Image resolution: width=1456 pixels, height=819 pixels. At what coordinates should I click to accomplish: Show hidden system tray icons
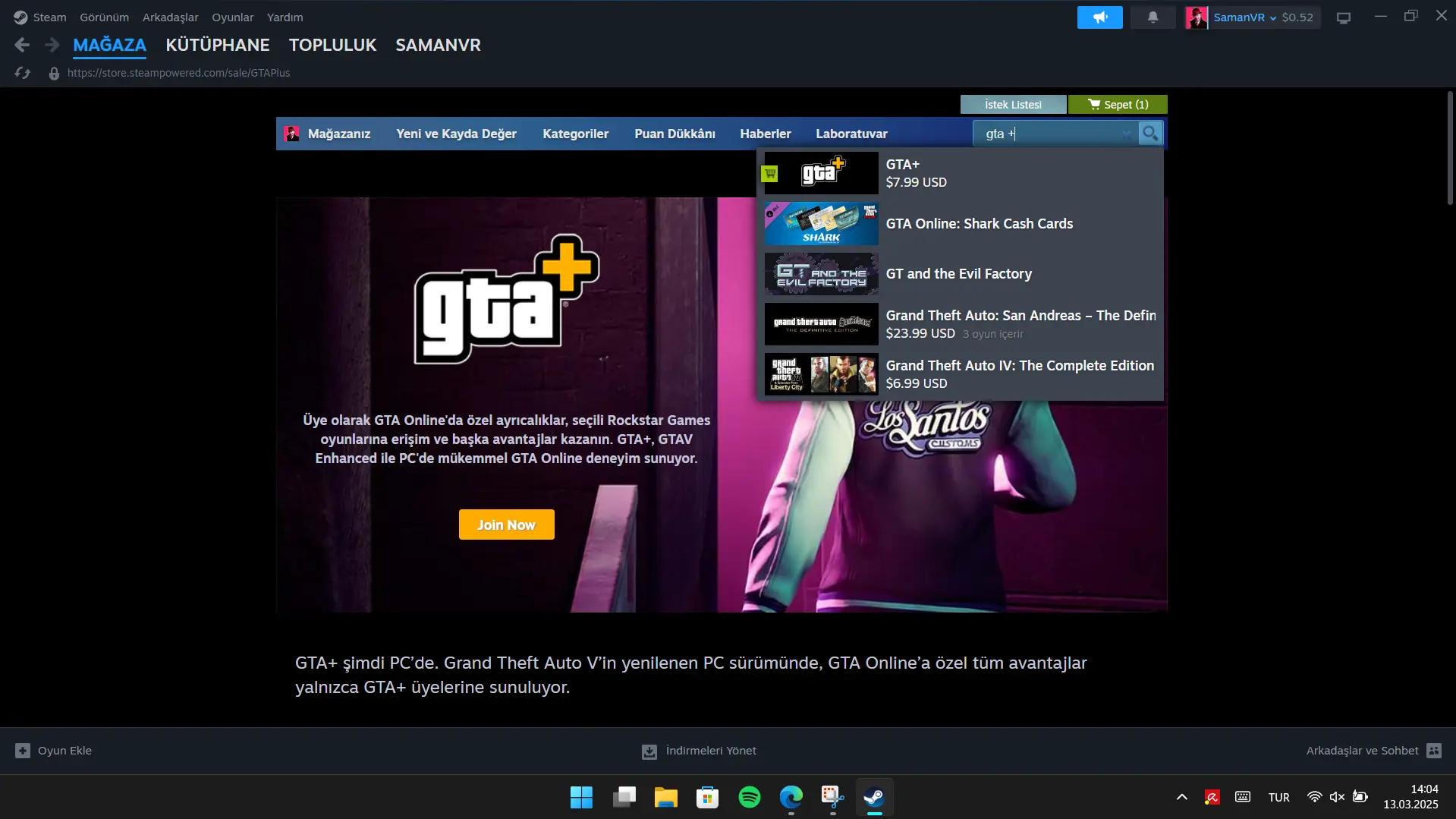tap(1182, 797)
